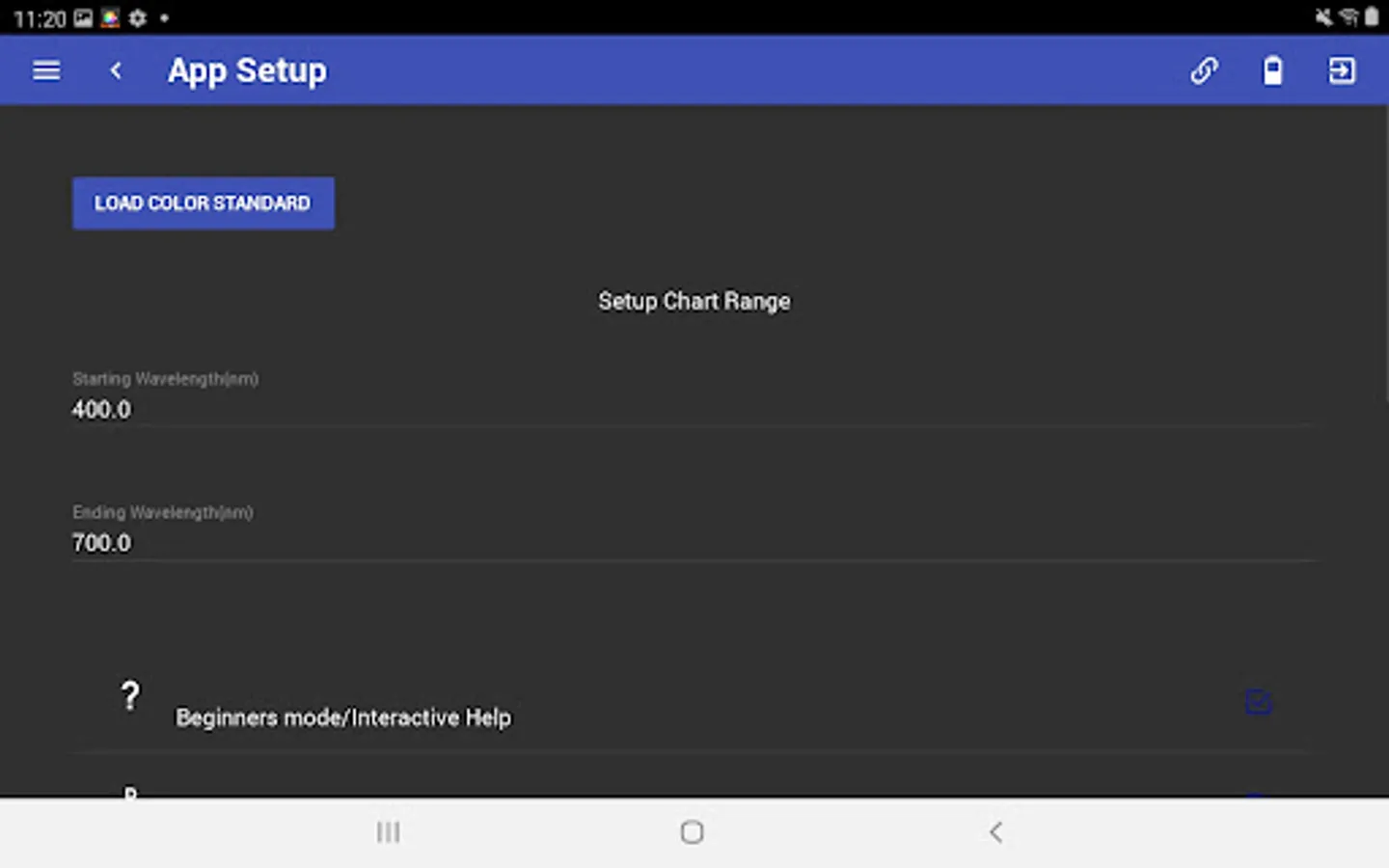
Task: Tap the App Setup title
Action: [x=247, y=70]
